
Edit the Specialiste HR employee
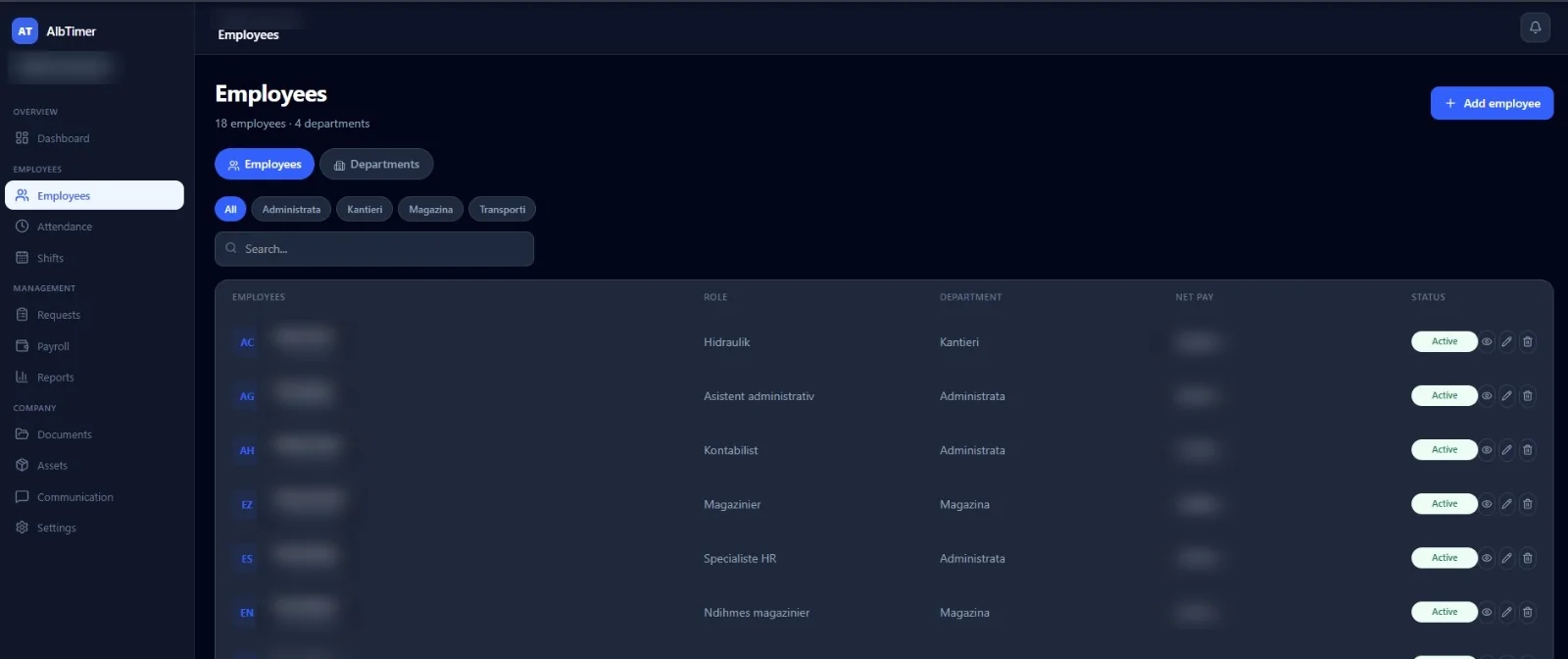point(1507,558)
